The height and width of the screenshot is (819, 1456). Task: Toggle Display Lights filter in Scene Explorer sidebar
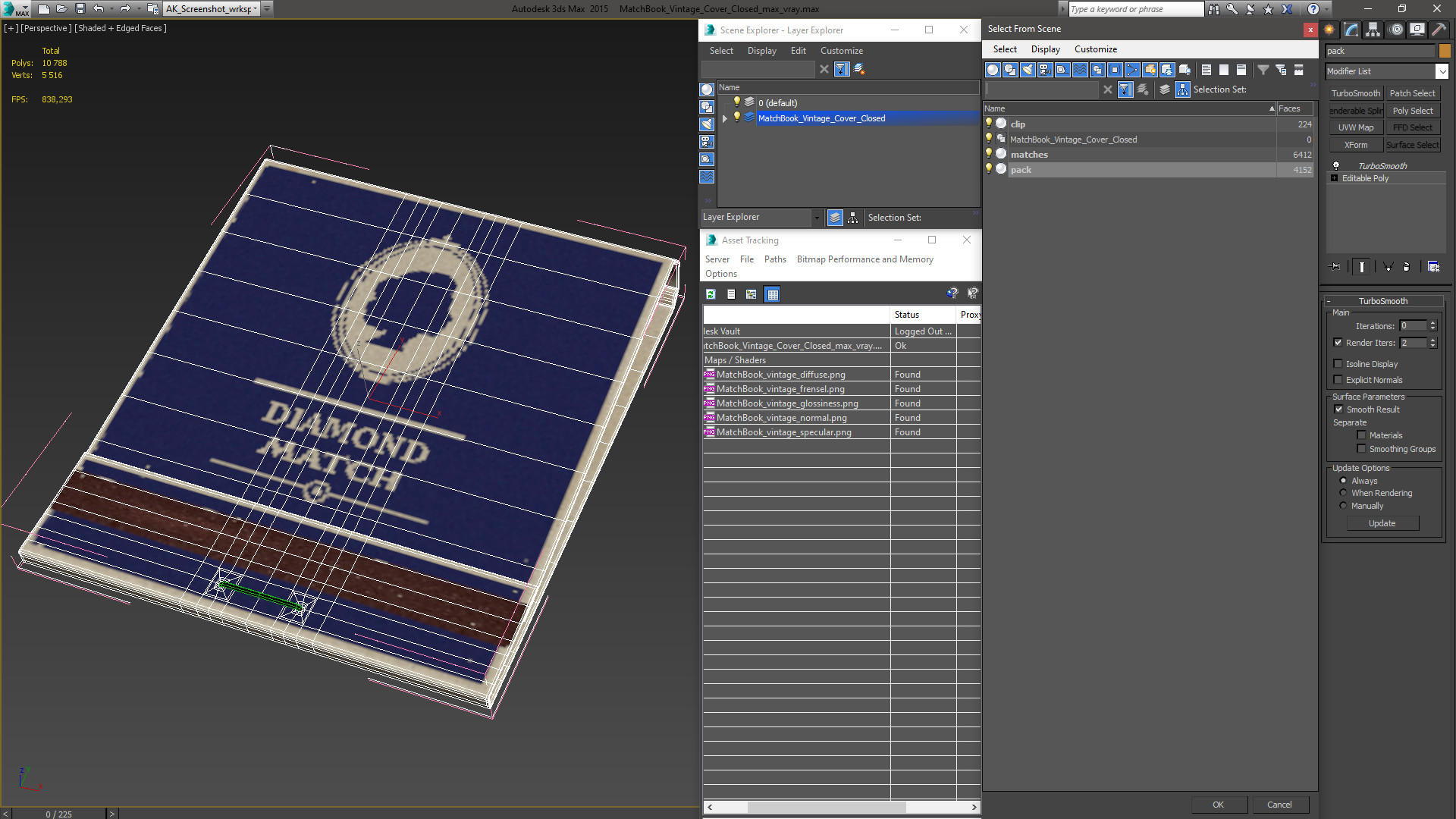pos(707,124)
